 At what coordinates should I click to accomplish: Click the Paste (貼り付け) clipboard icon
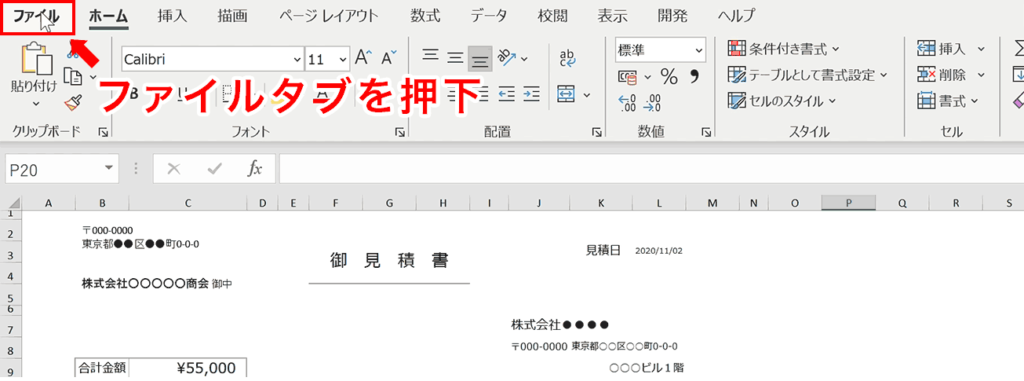click(x=37, y=58)
